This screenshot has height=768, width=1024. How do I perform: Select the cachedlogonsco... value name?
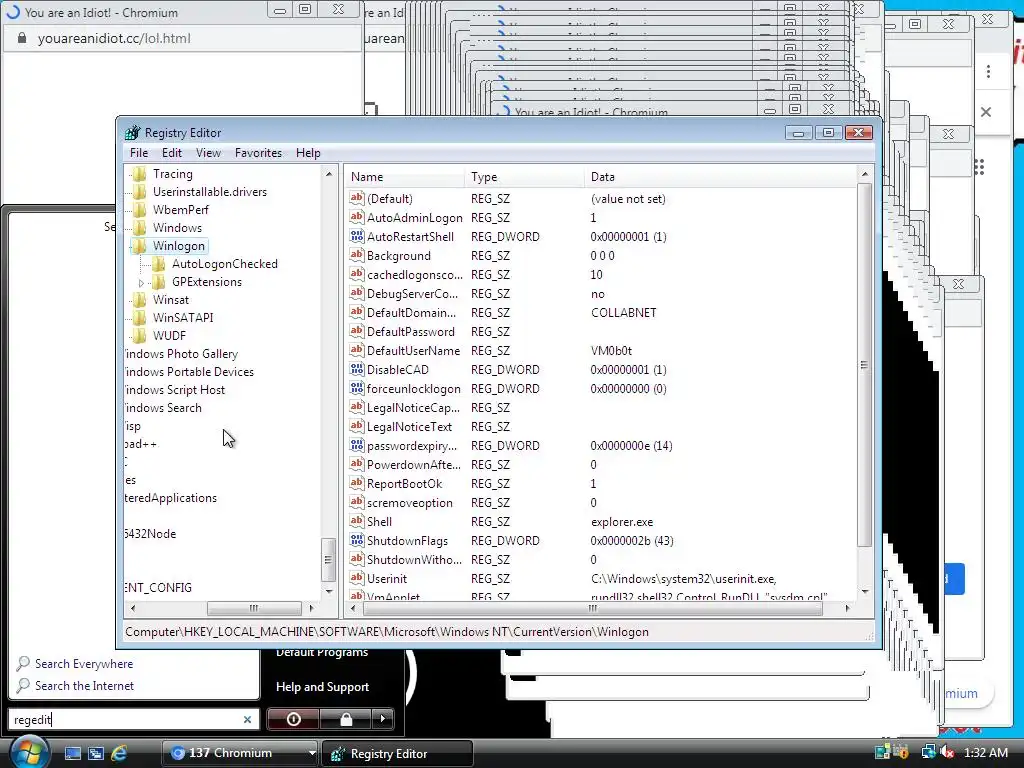pyautogui.click(x=415, y=275)
